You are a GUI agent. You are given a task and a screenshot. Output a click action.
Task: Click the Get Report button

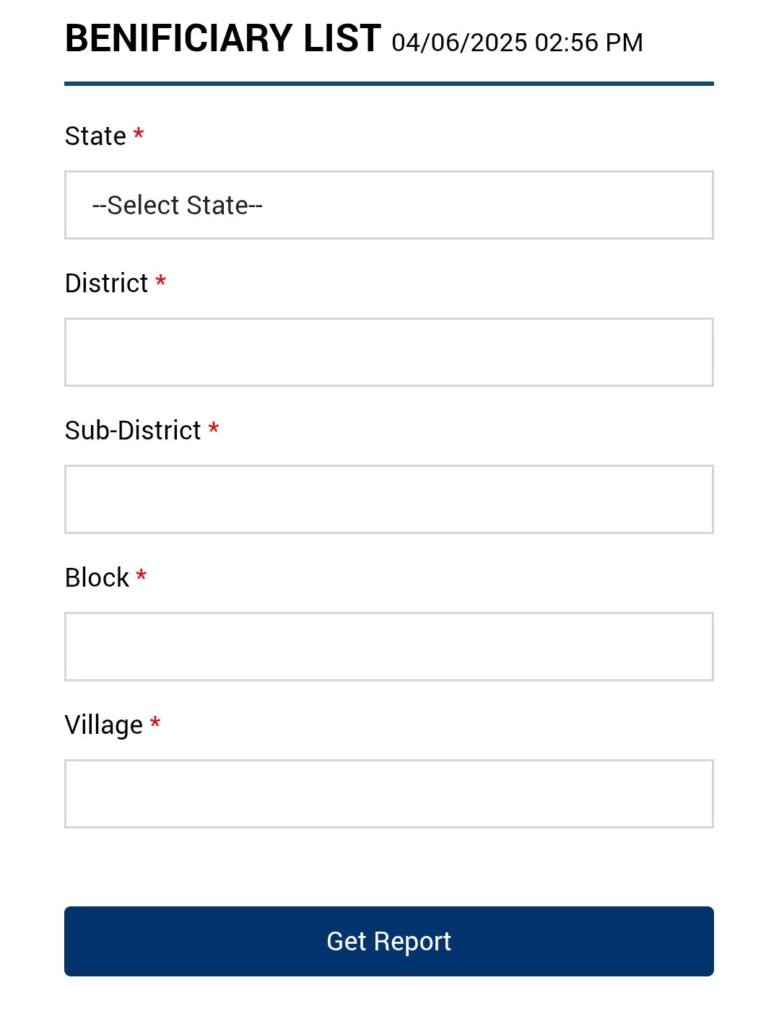point(389,941)
